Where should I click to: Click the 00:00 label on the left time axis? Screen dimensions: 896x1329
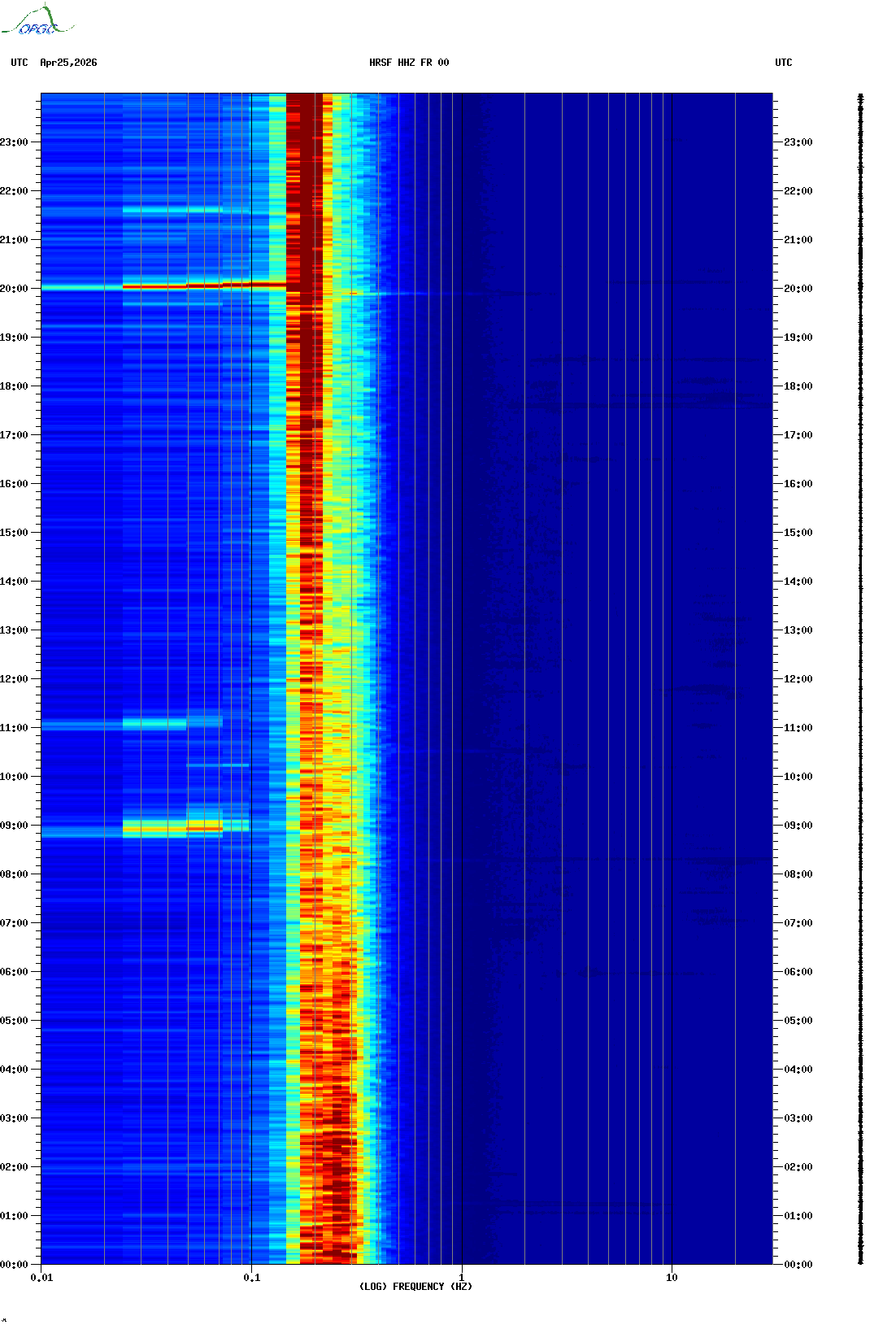[14, 1265]
